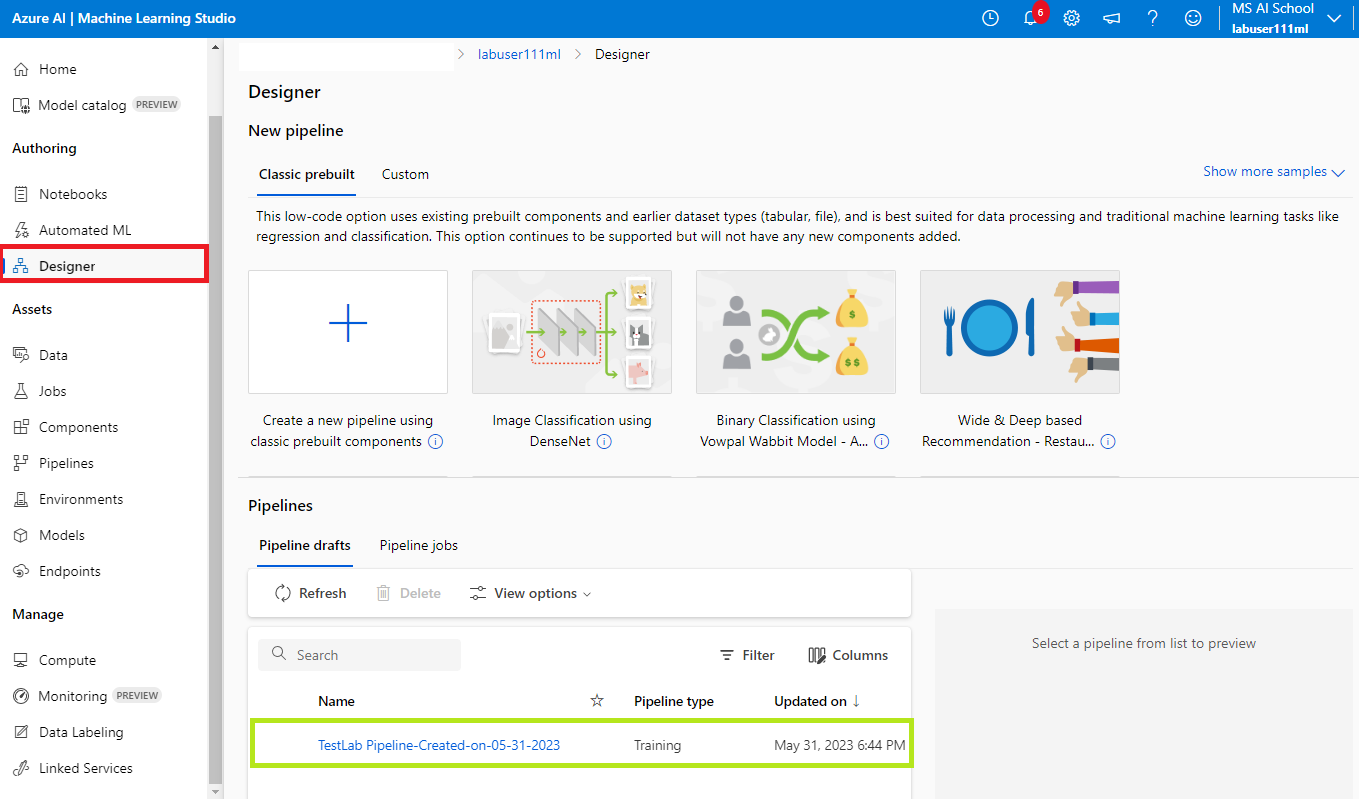Switch to Pipeline drafts tab
Screen dimensions: 1359x799
tap(305, 545)
